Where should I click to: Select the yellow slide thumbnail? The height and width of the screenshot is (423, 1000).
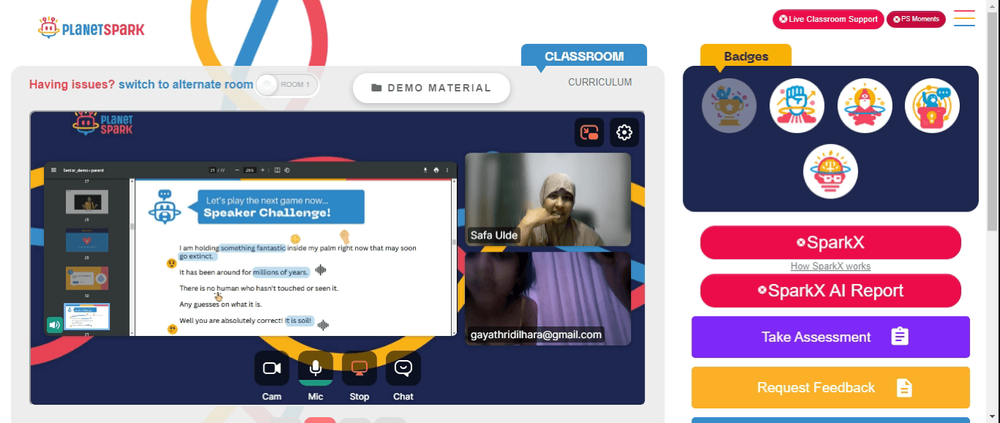click(87, 278)
